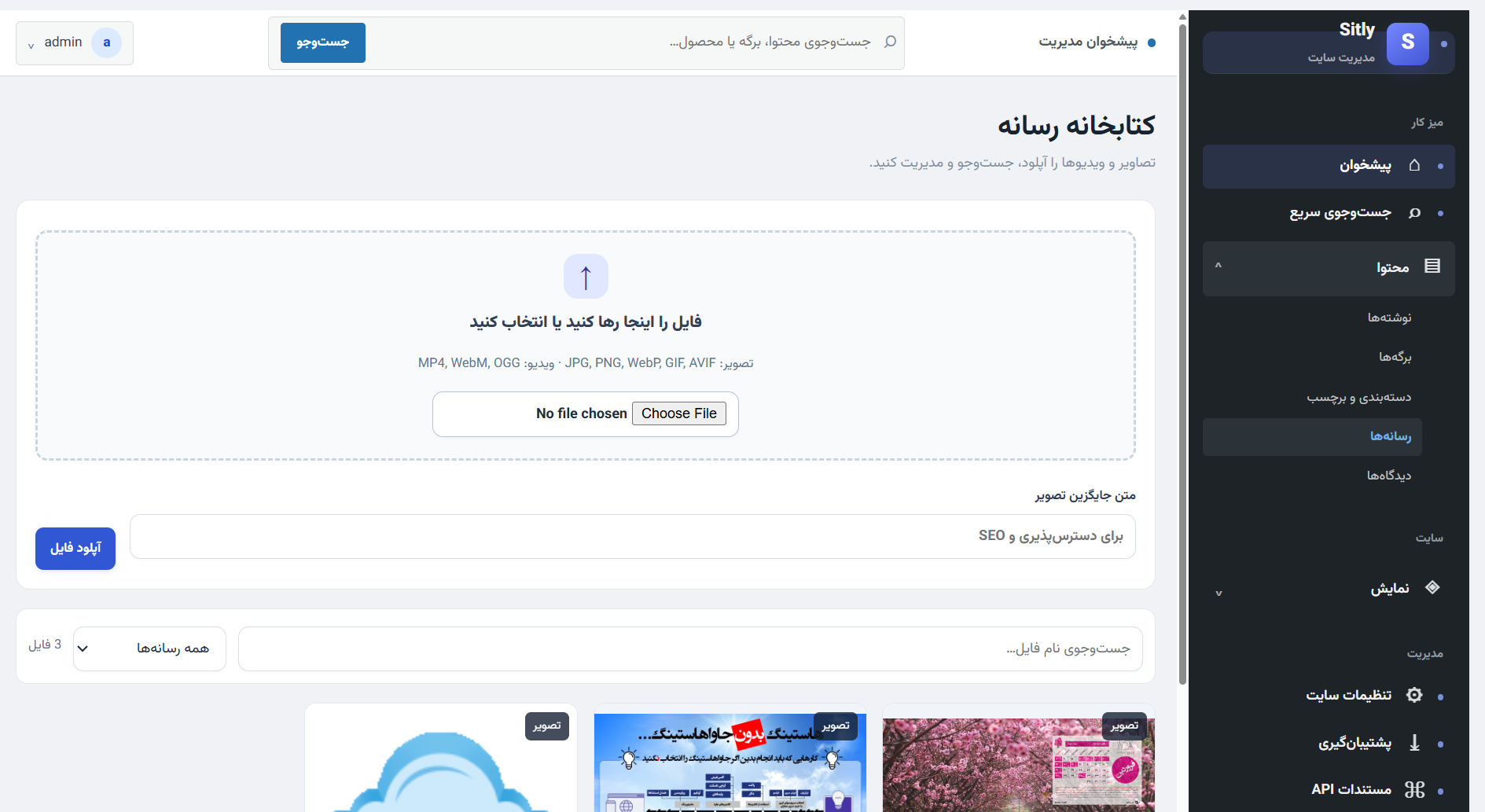
Task: Open the cherry blossom image thumbnail
Action: point(1019,764)
